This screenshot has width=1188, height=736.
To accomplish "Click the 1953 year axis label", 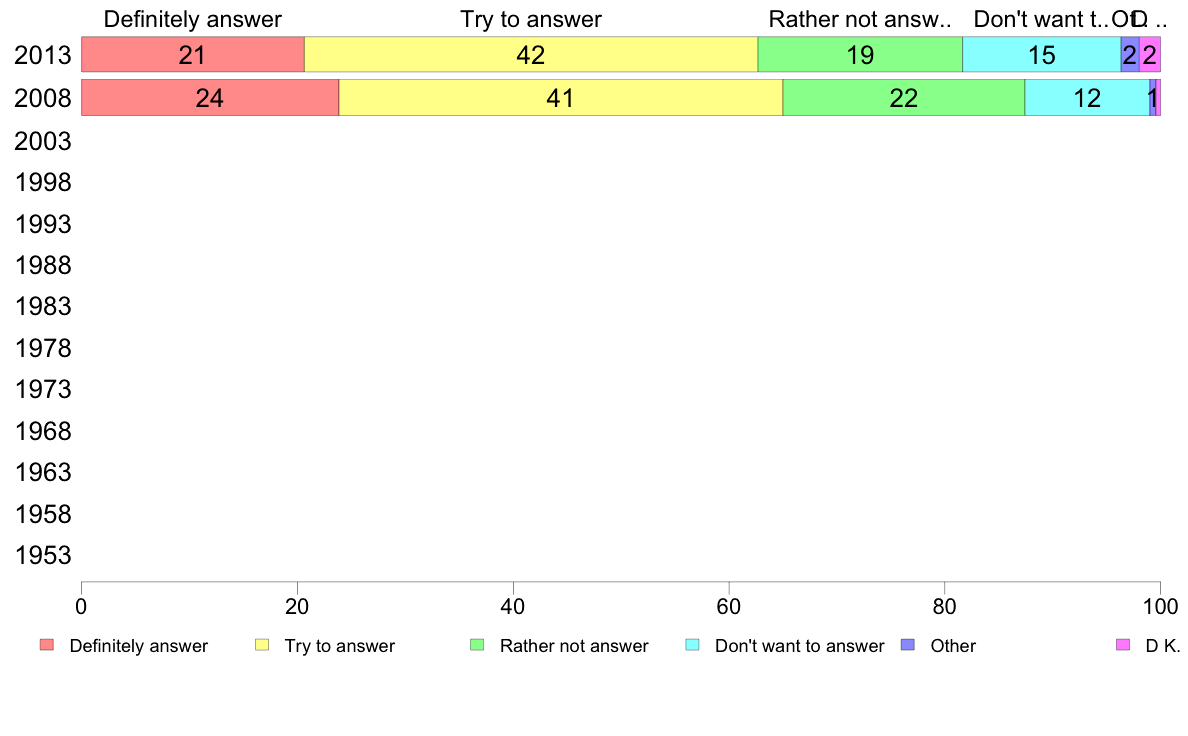I will 42,556.
